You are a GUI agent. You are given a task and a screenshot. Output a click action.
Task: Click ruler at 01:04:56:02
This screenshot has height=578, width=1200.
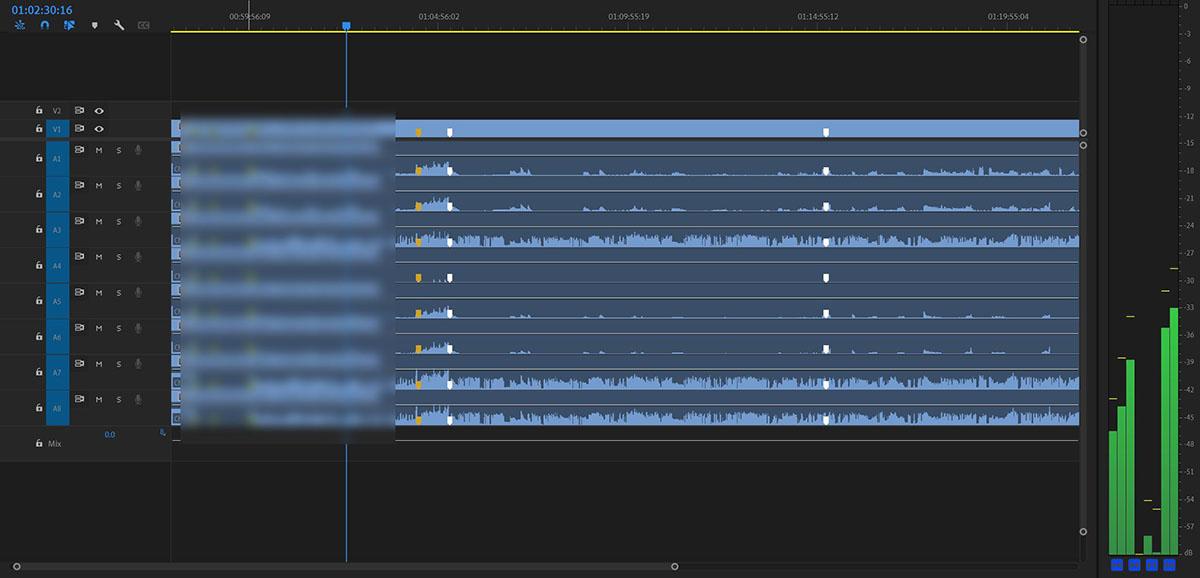tap(439, 16)
